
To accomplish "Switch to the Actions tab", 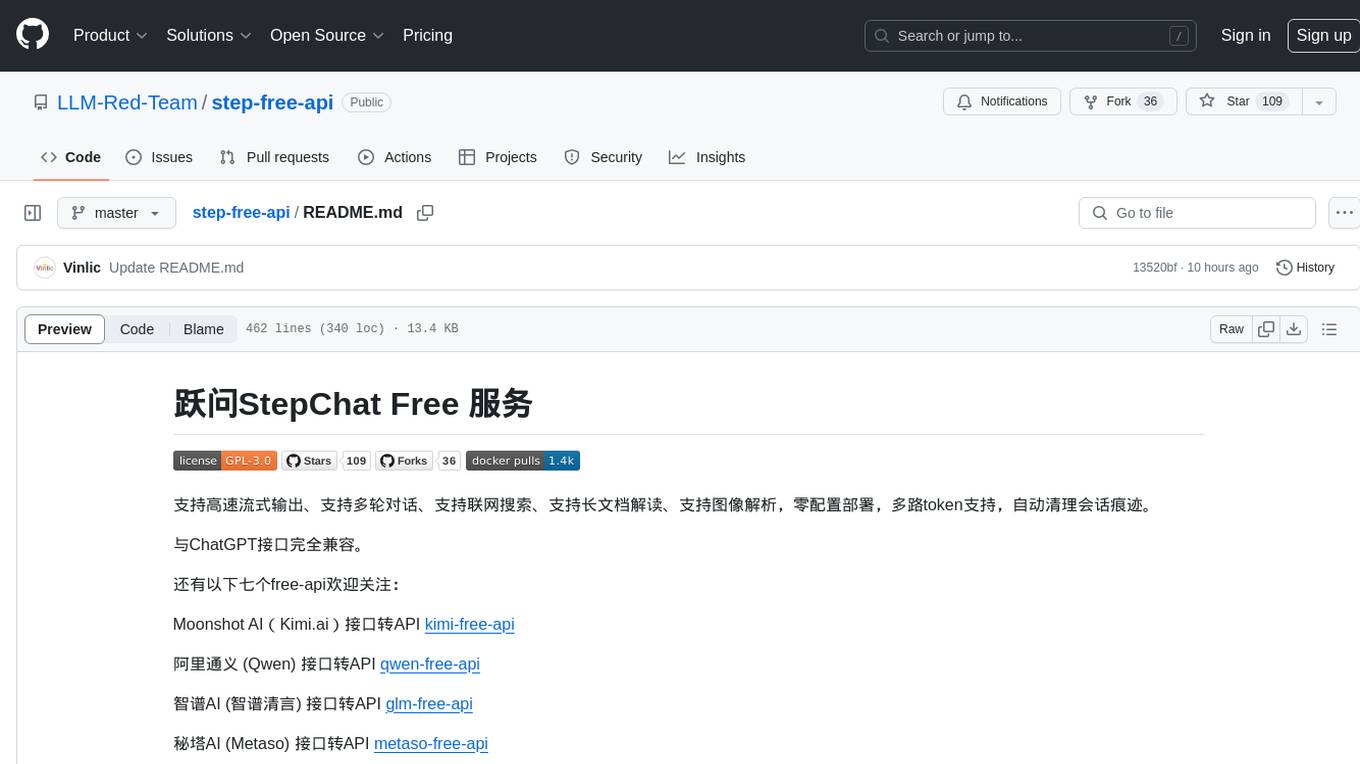I will click(395, 157).
